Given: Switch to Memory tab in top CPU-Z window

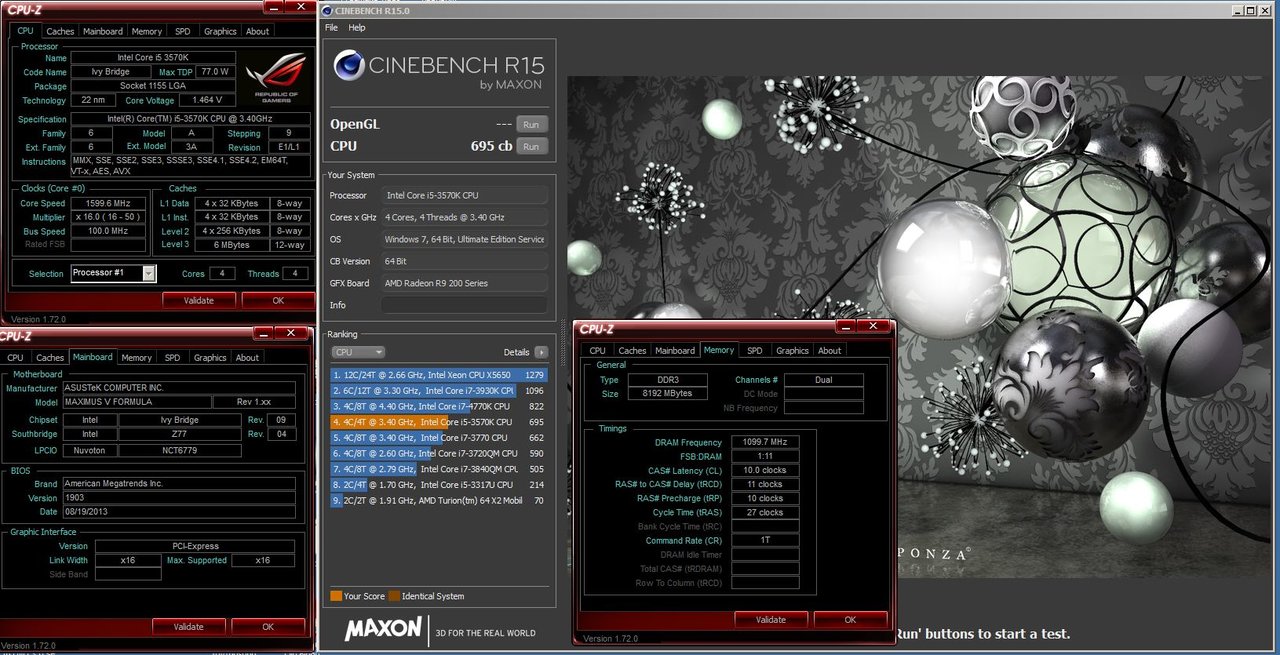Looking at the screenshot, I should (x=147, y=31).
